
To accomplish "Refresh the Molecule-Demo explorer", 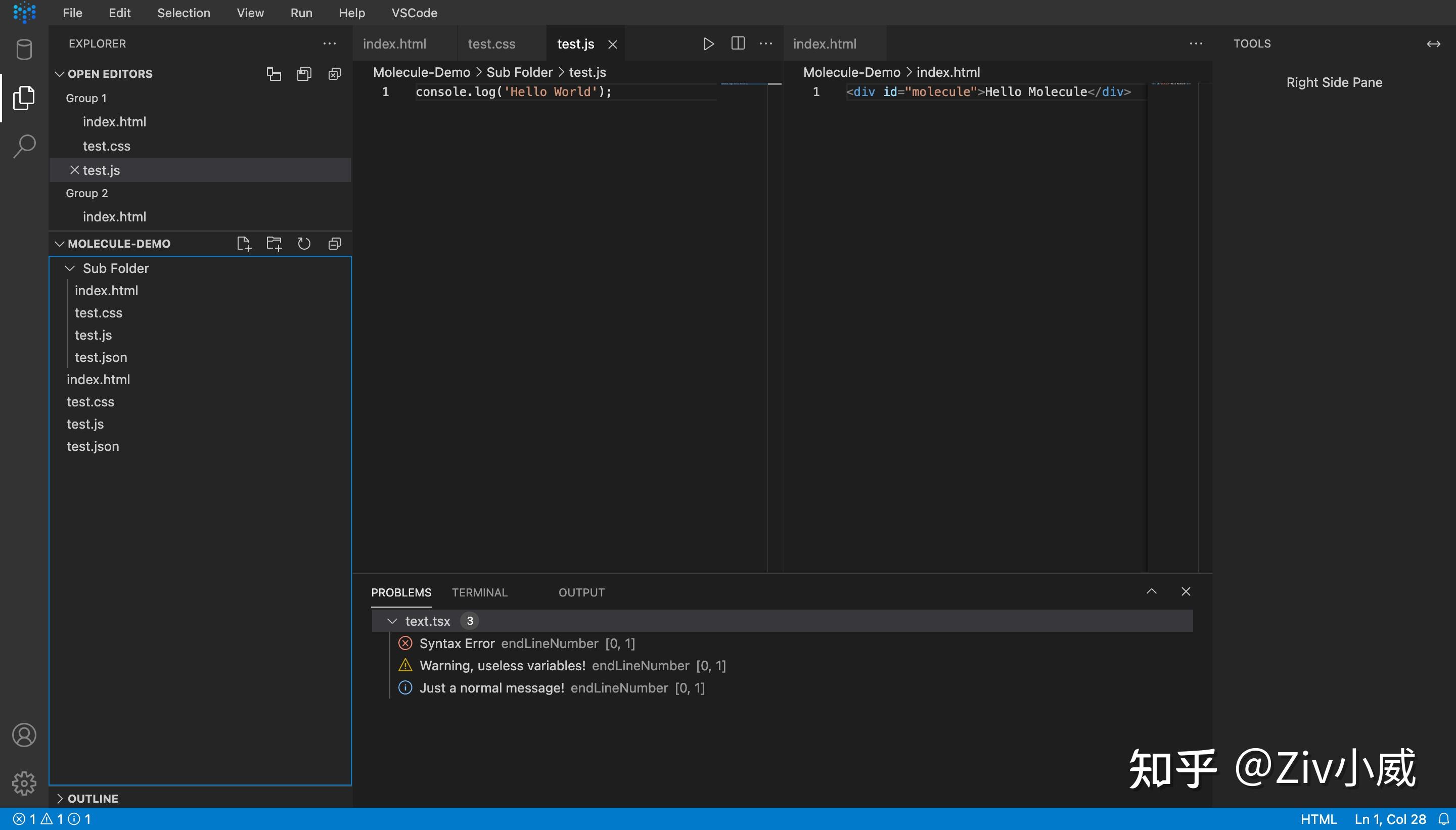I will point(304,243).
